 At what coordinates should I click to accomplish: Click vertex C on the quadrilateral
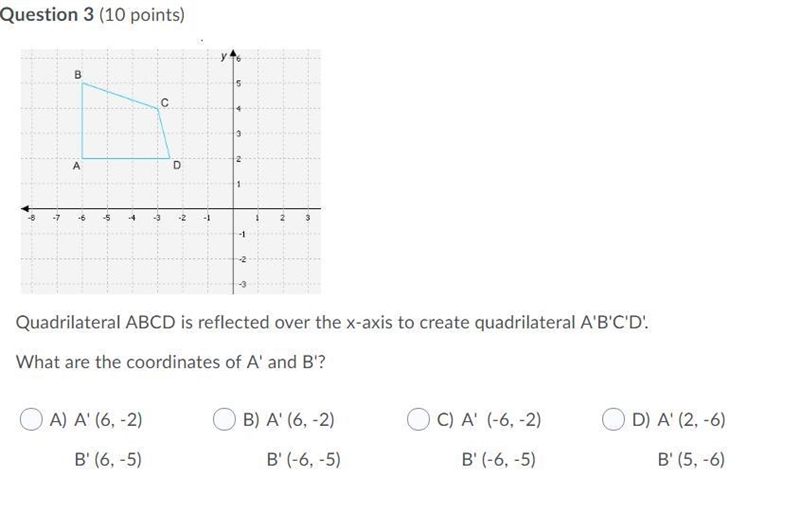tap(157, 108)
